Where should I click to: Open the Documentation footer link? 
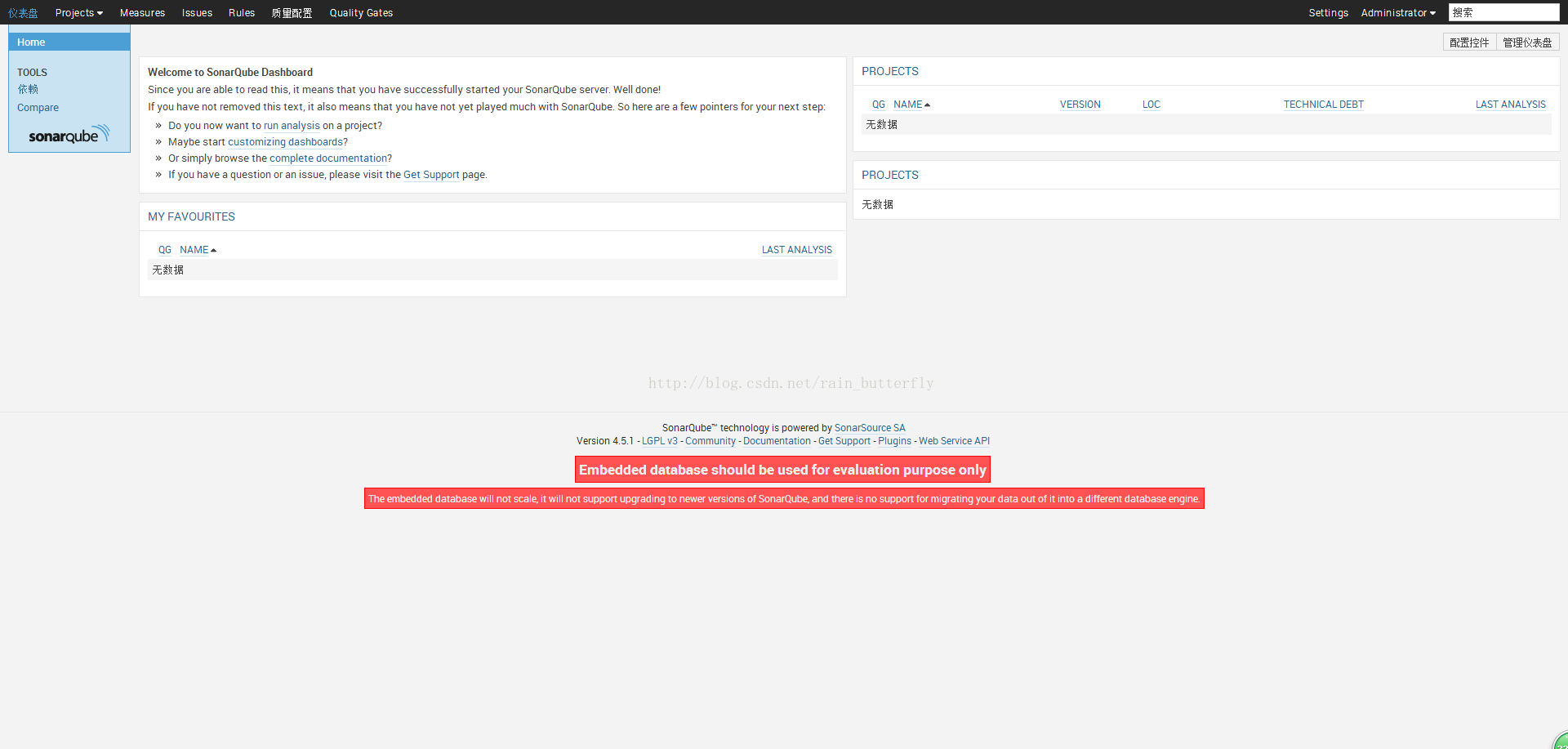(777, 441)
